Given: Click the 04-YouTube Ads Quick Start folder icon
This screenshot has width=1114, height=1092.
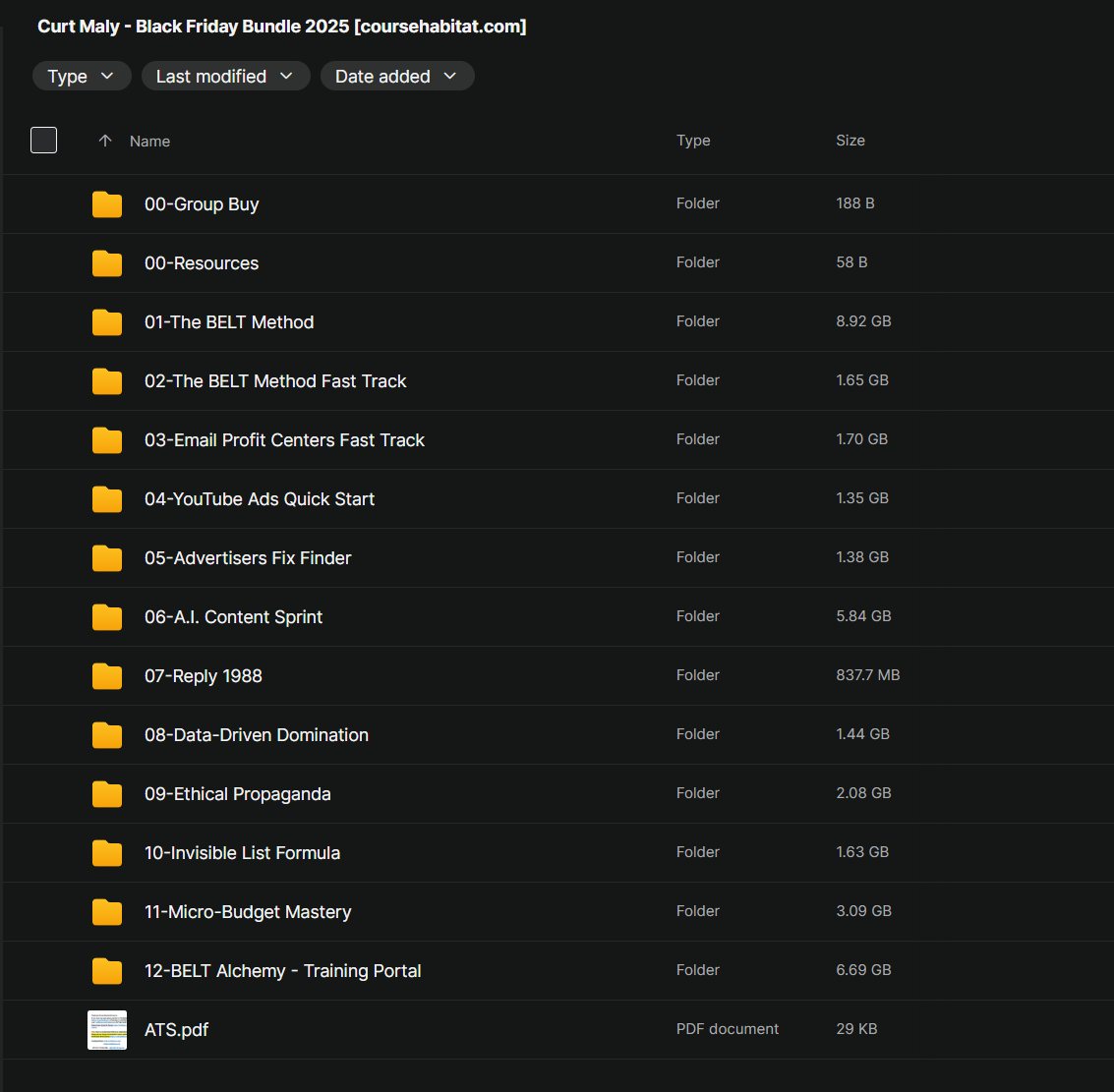Looking at the screenshot, I should (x=107, y=499).
